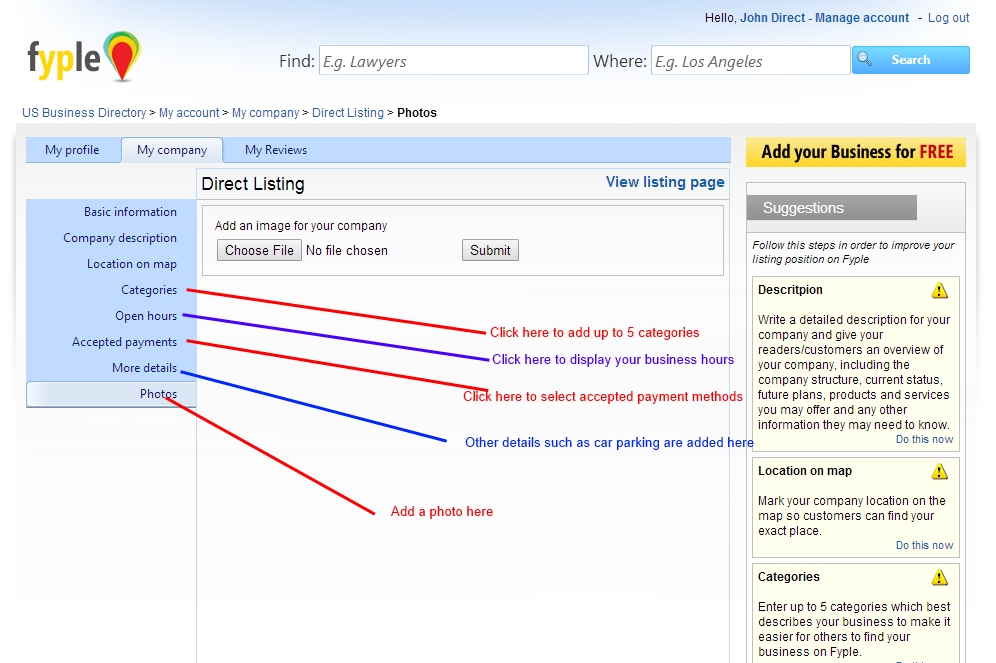Image resolution: width=996 pixels, height=663 pixels.
Task: Open the My Reviews tab
Action: [276, 150]
